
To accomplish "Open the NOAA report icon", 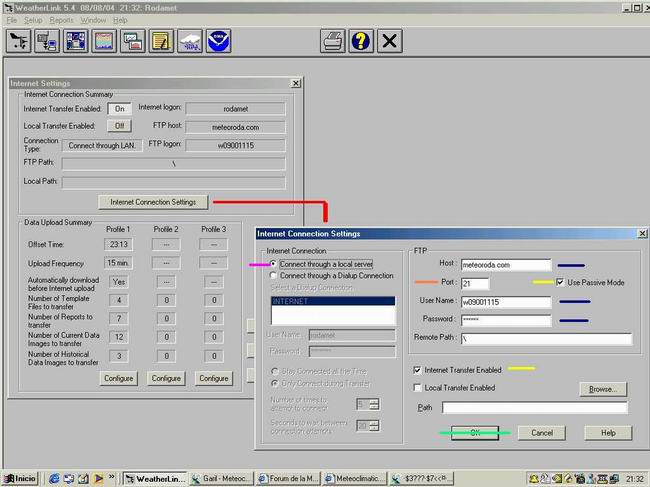I will click(218, 41).
